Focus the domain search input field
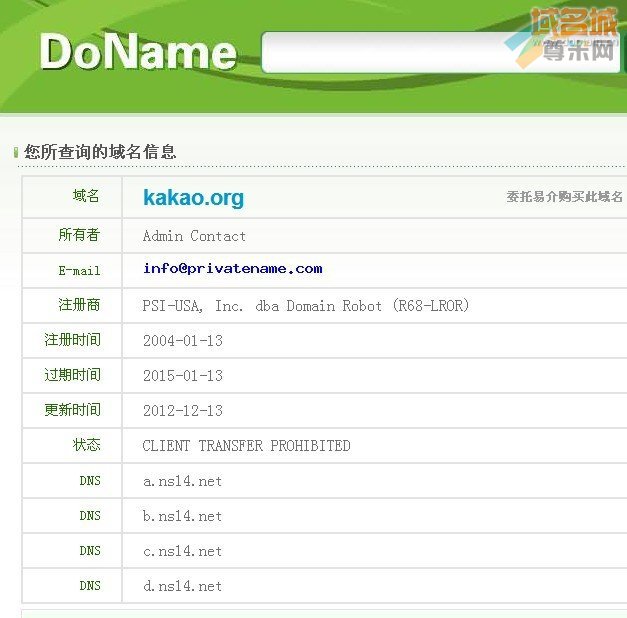This screenshot has width=627, height=618. coord(441,52)
